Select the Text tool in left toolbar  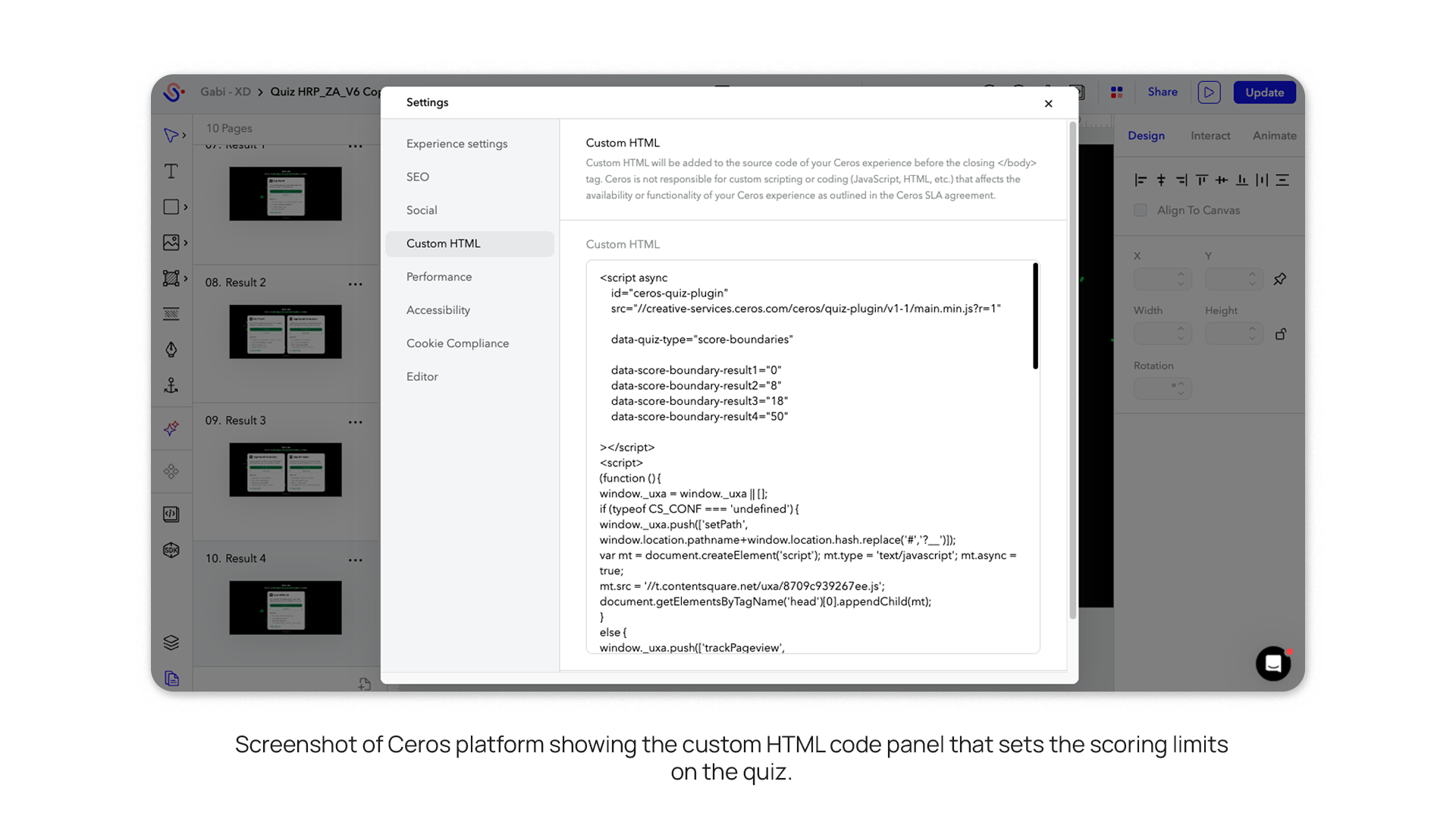(x=171, y=171)
